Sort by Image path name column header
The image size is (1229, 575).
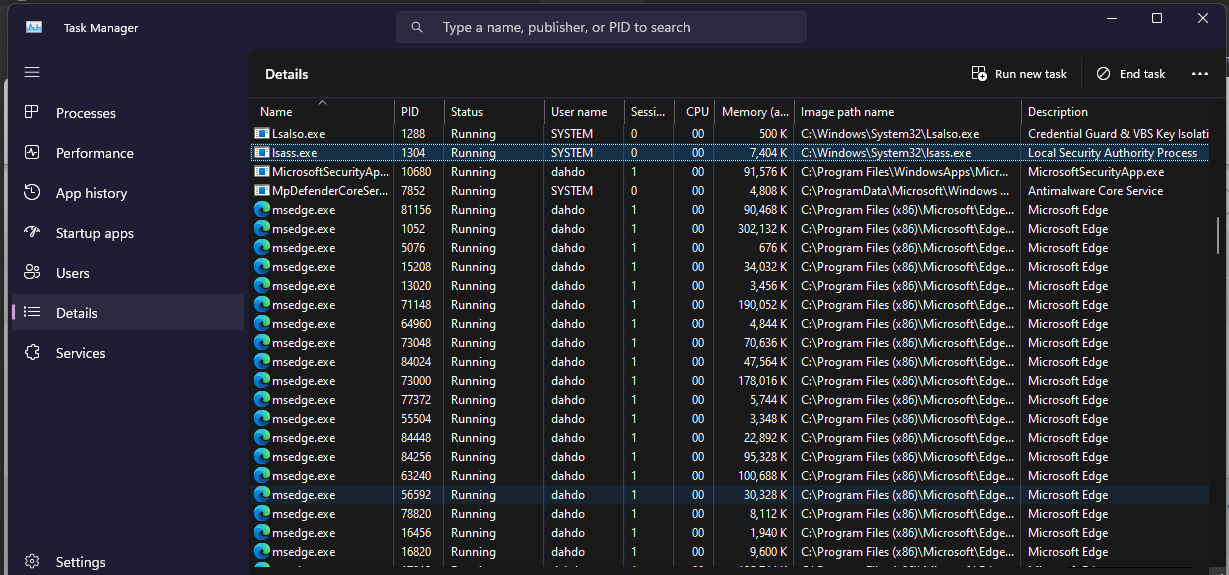pos(908,112)
